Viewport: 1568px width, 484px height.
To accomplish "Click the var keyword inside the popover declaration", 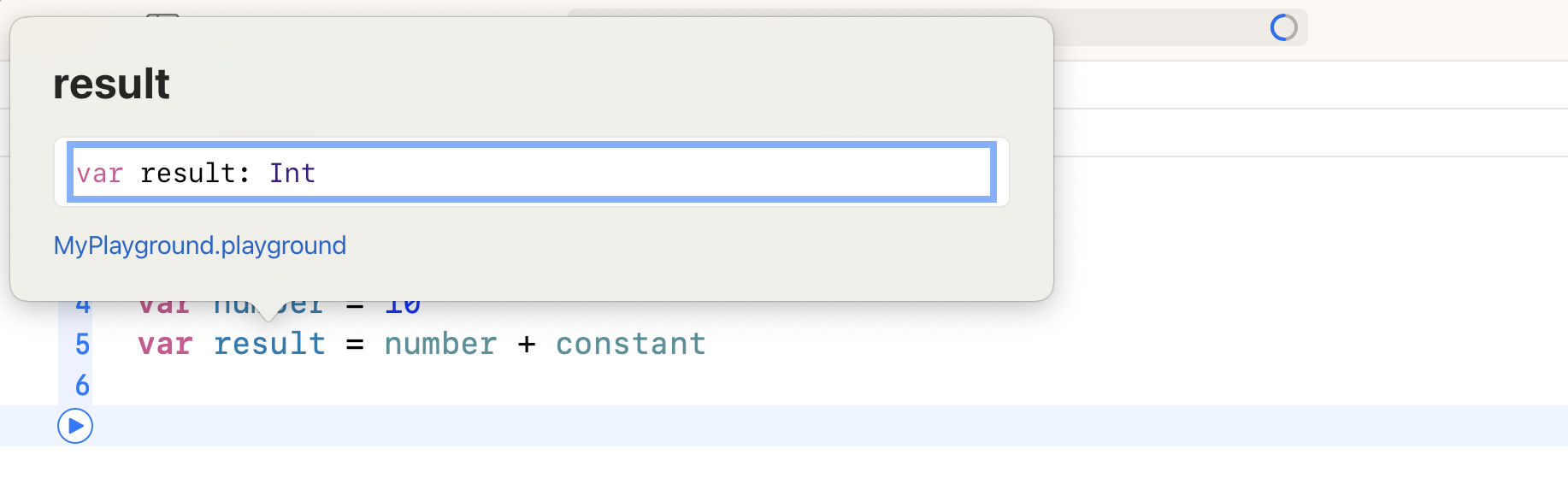I will tap(99, 174).
